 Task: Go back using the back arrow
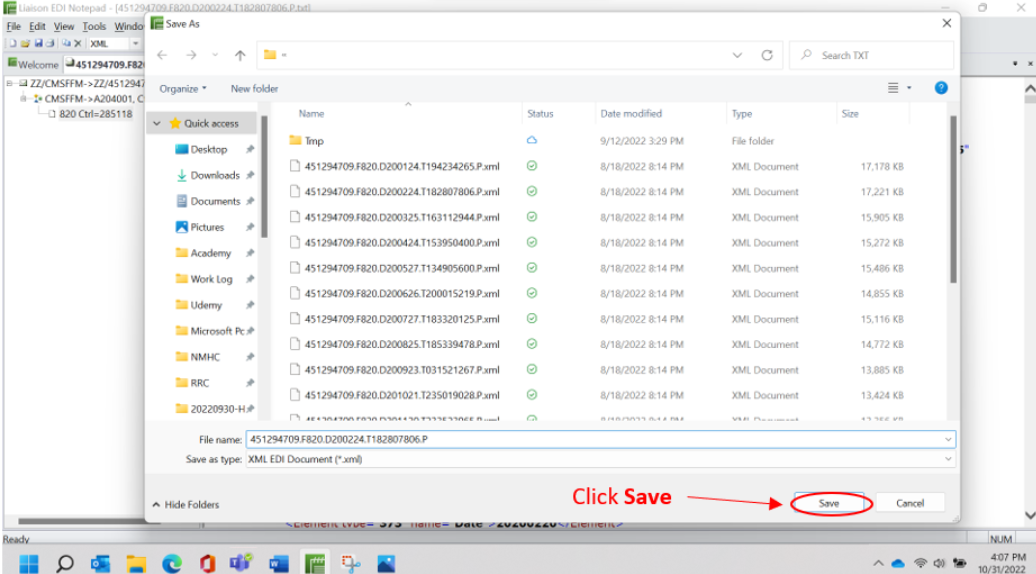coord(162,55)
